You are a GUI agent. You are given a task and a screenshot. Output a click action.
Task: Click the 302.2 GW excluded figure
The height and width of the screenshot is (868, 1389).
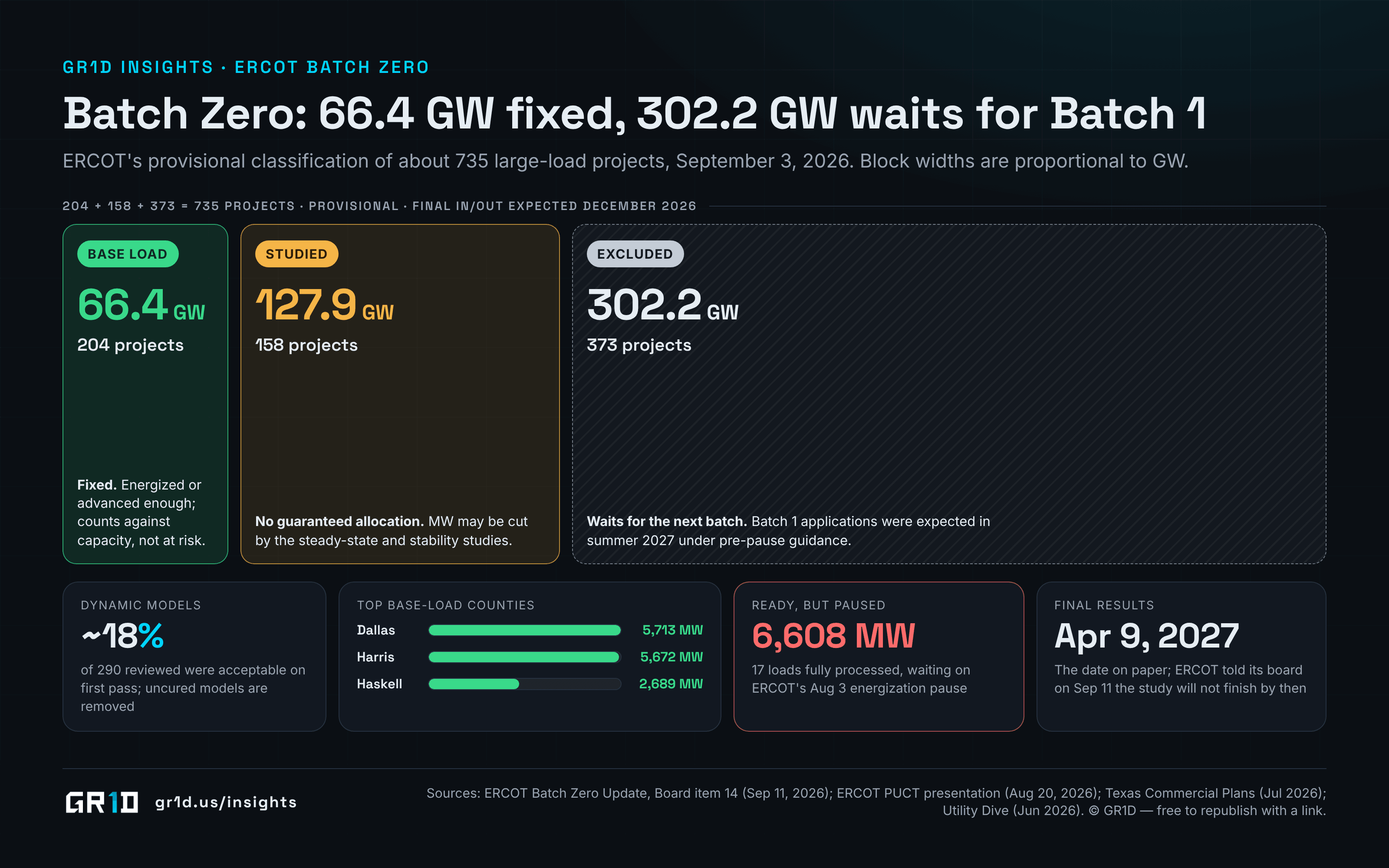coord(662,305)
